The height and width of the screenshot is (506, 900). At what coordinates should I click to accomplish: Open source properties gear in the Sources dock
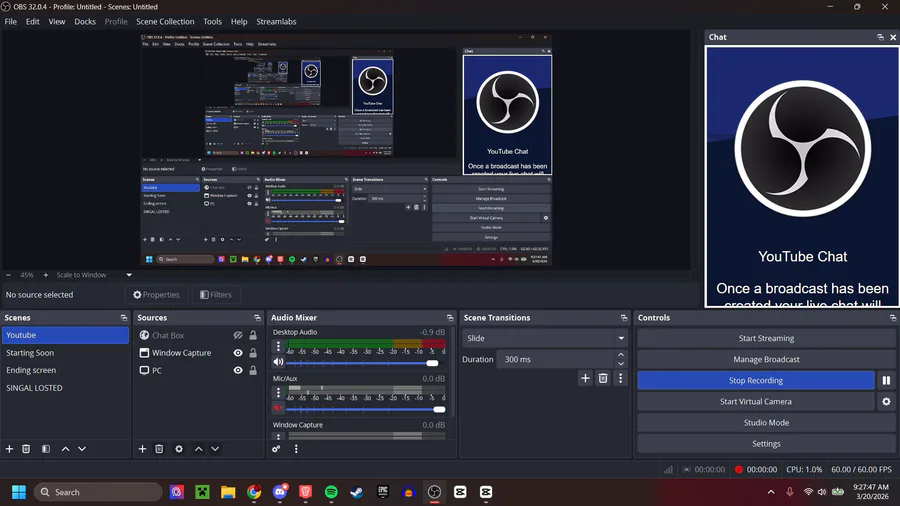pyautogui.click(x=179, y=449)
